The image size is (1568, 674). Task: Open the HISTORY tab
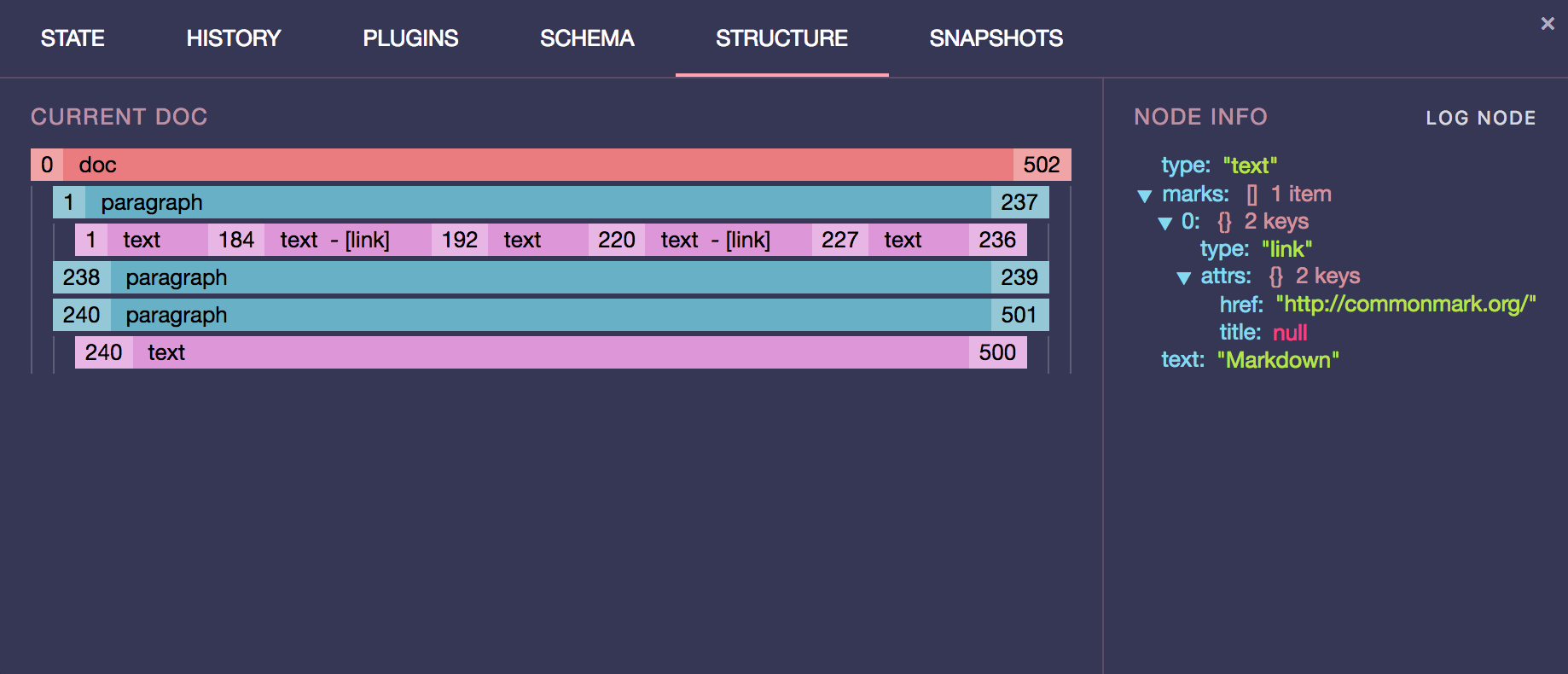pos(234,38)
